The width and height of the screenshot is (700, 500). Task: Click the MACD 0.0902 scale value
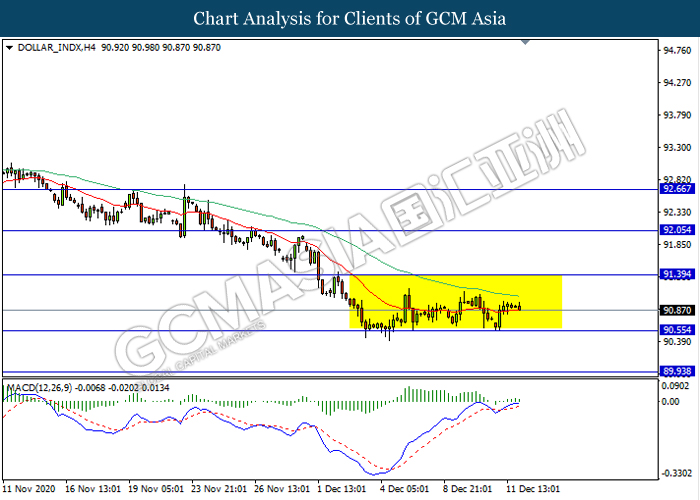click(x=677, y=386)
